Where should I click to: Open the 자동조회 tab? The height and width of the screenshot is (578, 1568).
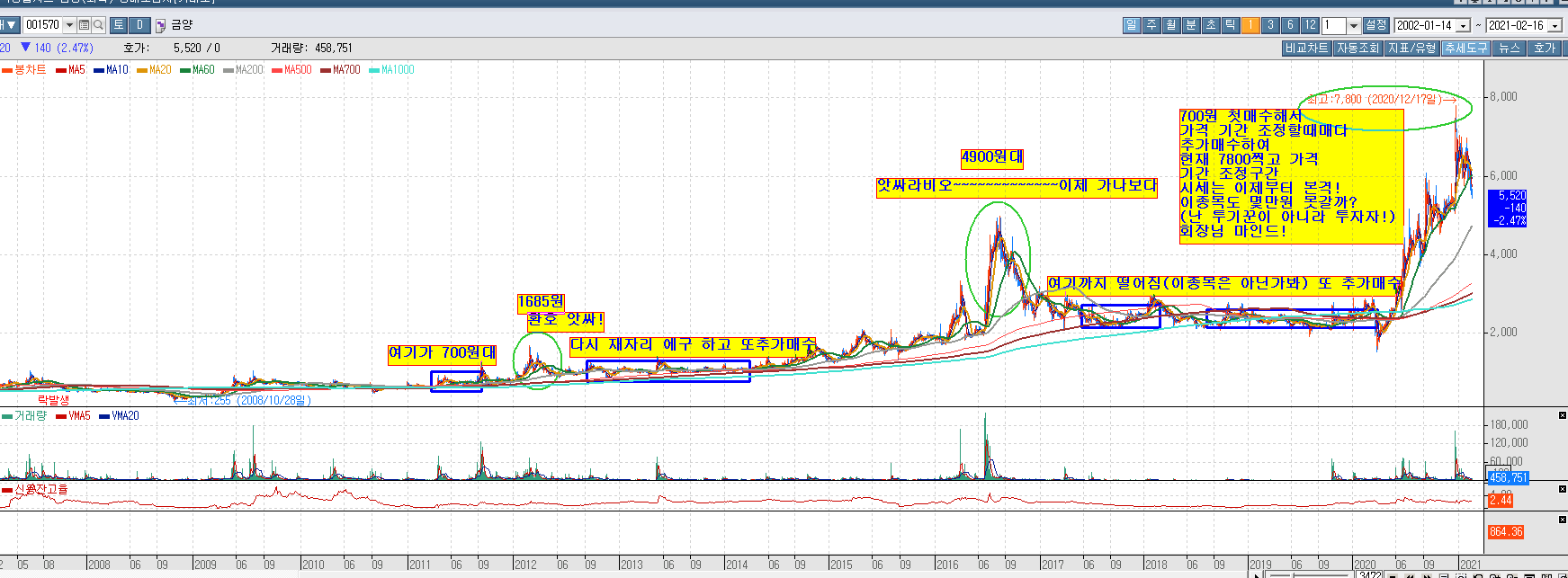pyautogui.click(x=1357, y=49)
